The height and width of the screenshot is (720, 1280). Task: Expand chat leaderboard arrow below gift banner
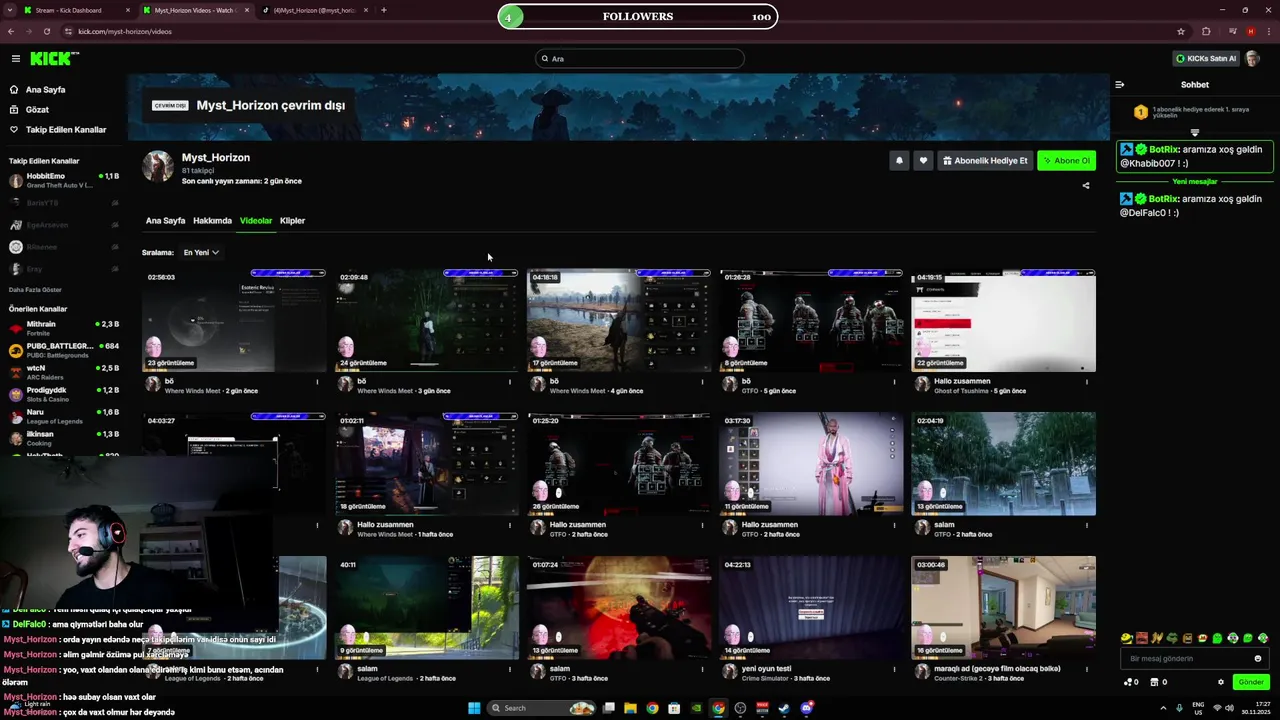coord(1194,132)
